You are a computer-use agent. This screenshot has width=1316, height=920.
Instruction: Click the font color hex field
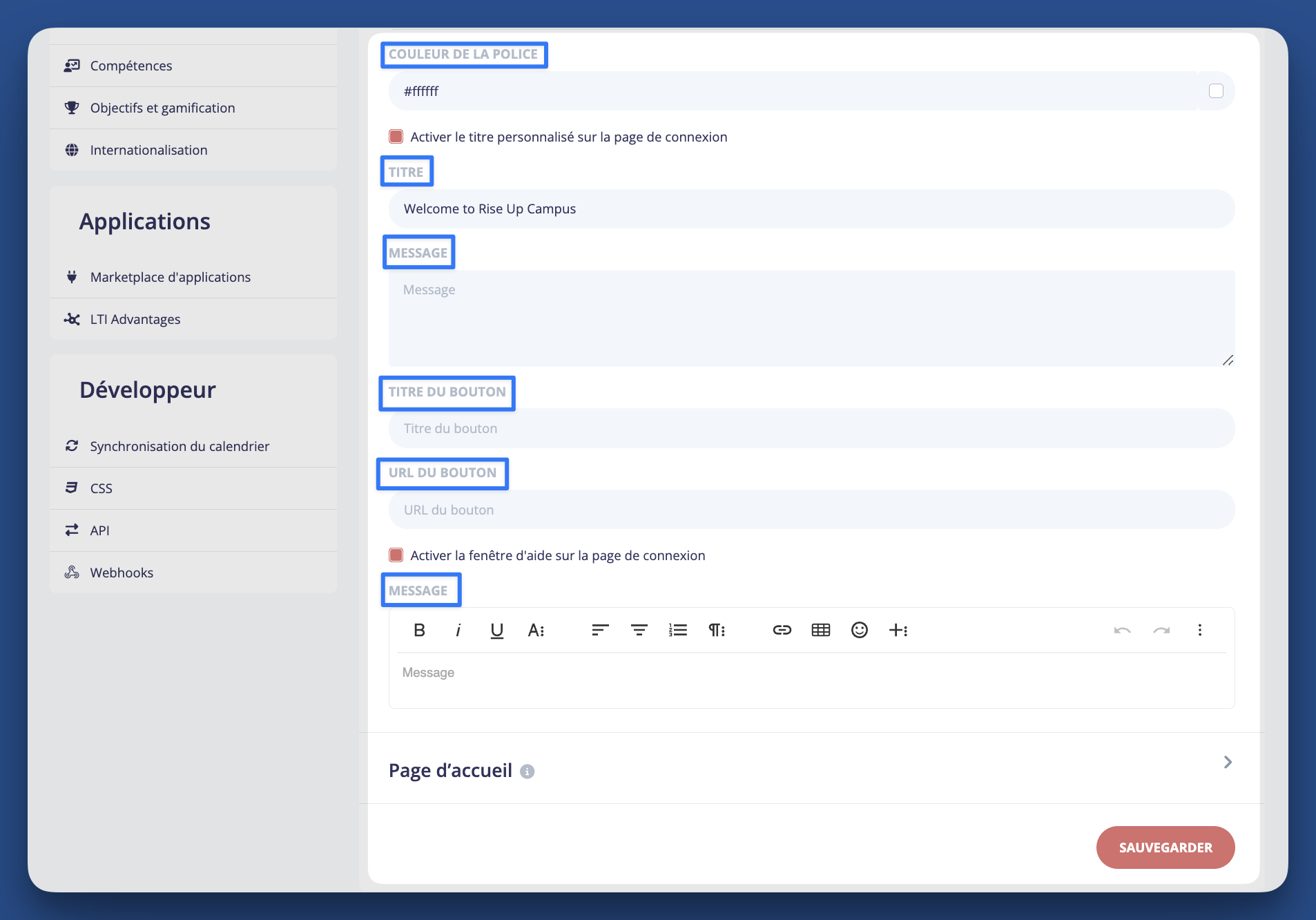click(x=793, y=91)
